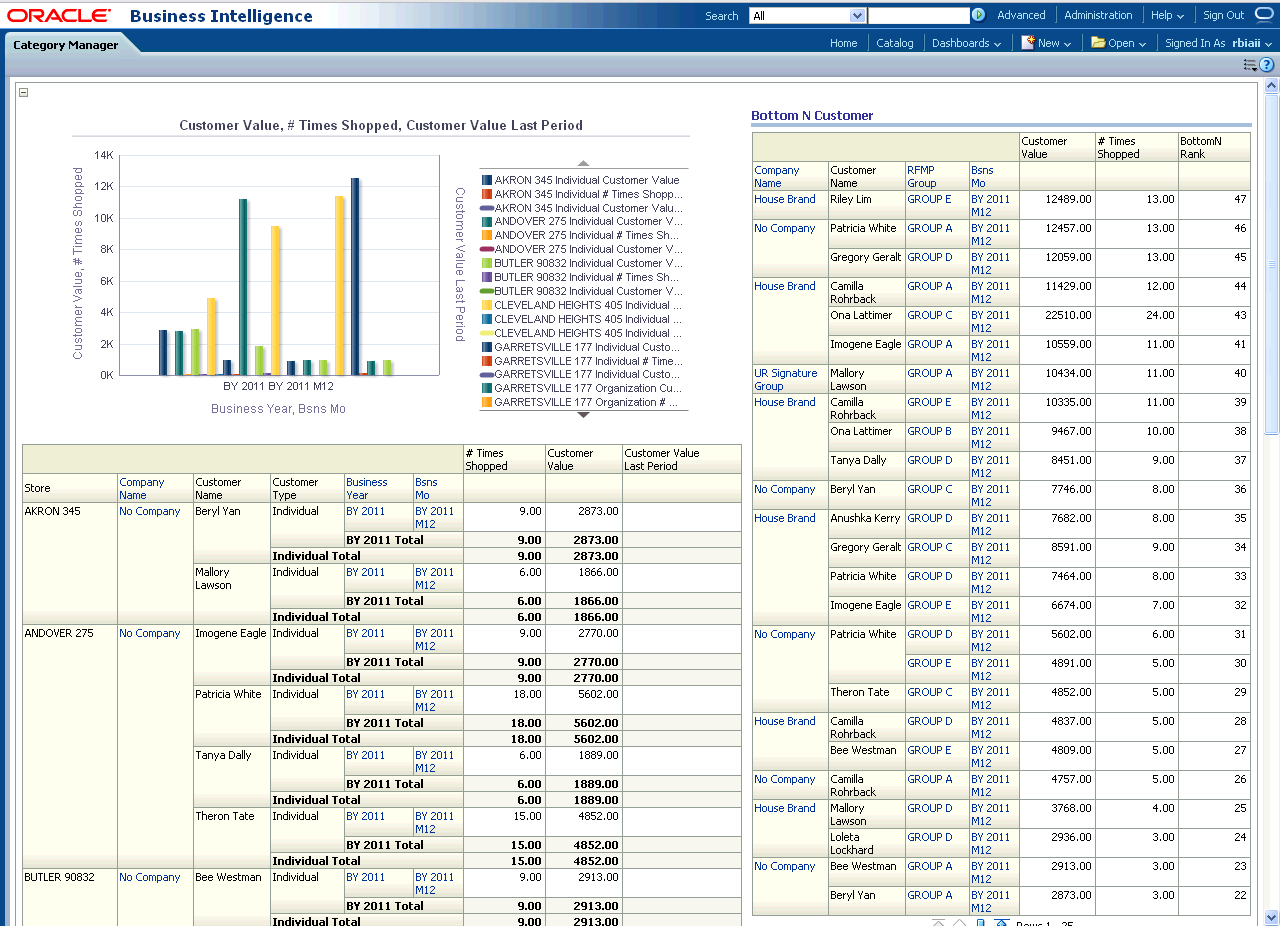
Task: Click the Sign Out link
Action: 1223,16
